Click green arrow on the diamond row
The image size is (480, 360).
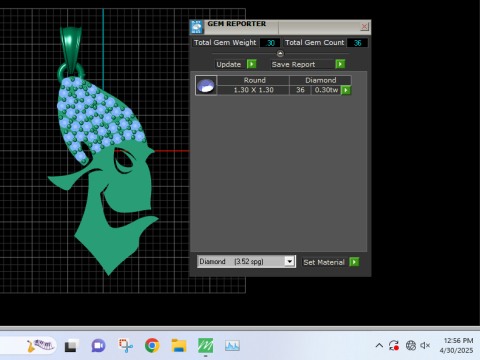click(346, 90)
